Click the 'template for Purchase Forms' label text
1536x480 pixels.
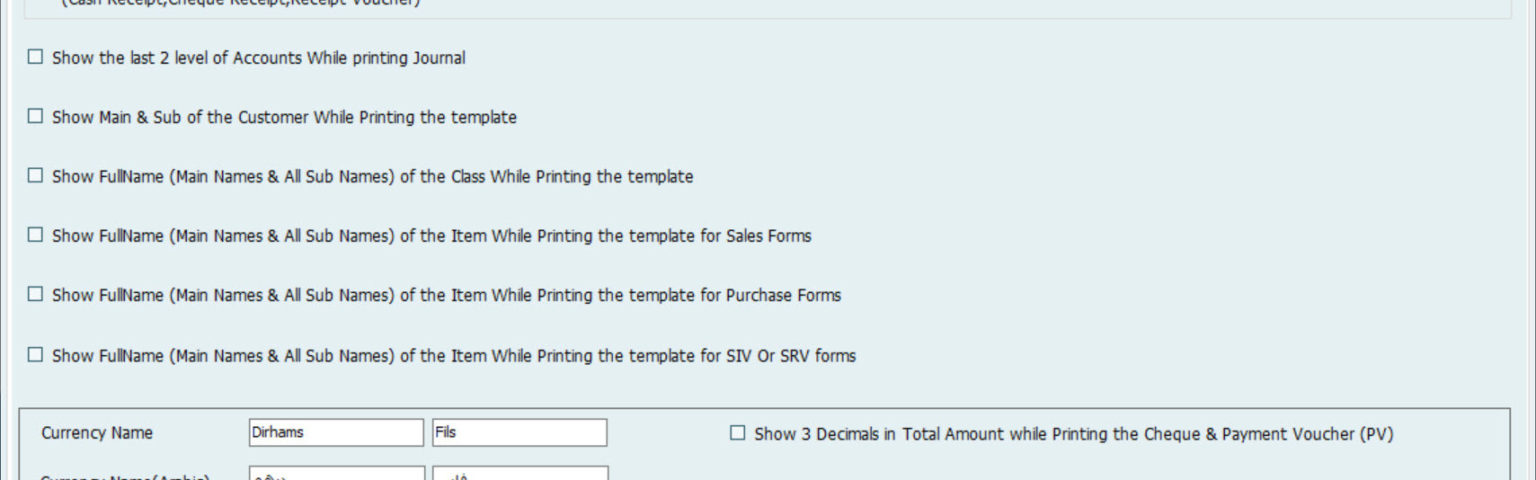[x=735, y=295]
